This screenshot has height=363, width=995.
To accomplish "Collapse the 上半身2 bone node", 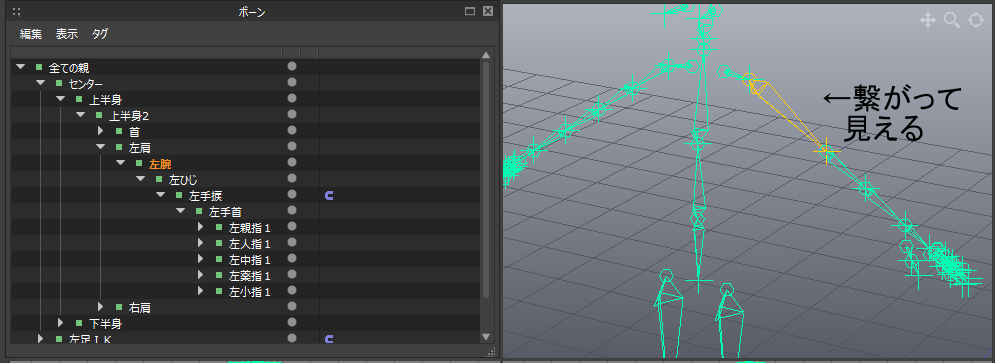I will (x=81, y=115).
